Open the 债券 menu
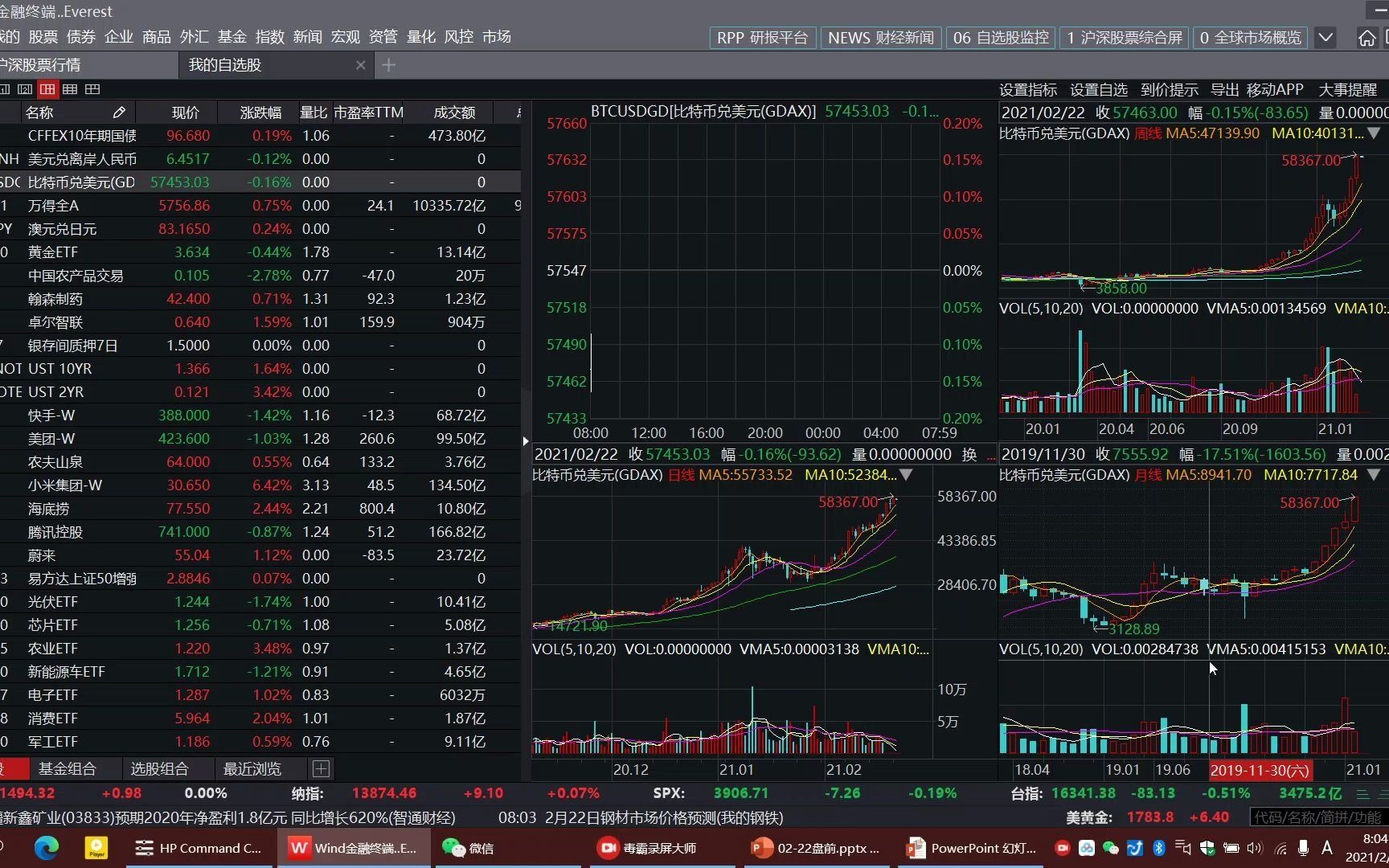Image resolution: width=1389 pixels, height=868 pixels. 81,37
